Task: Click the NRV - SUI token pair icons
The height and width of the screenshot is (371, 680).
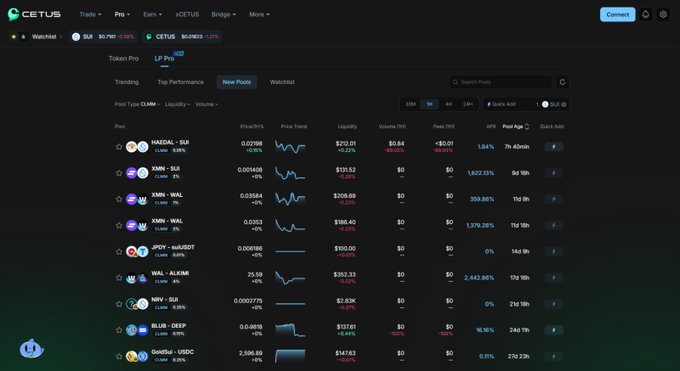Action: (x=137, y=304)
